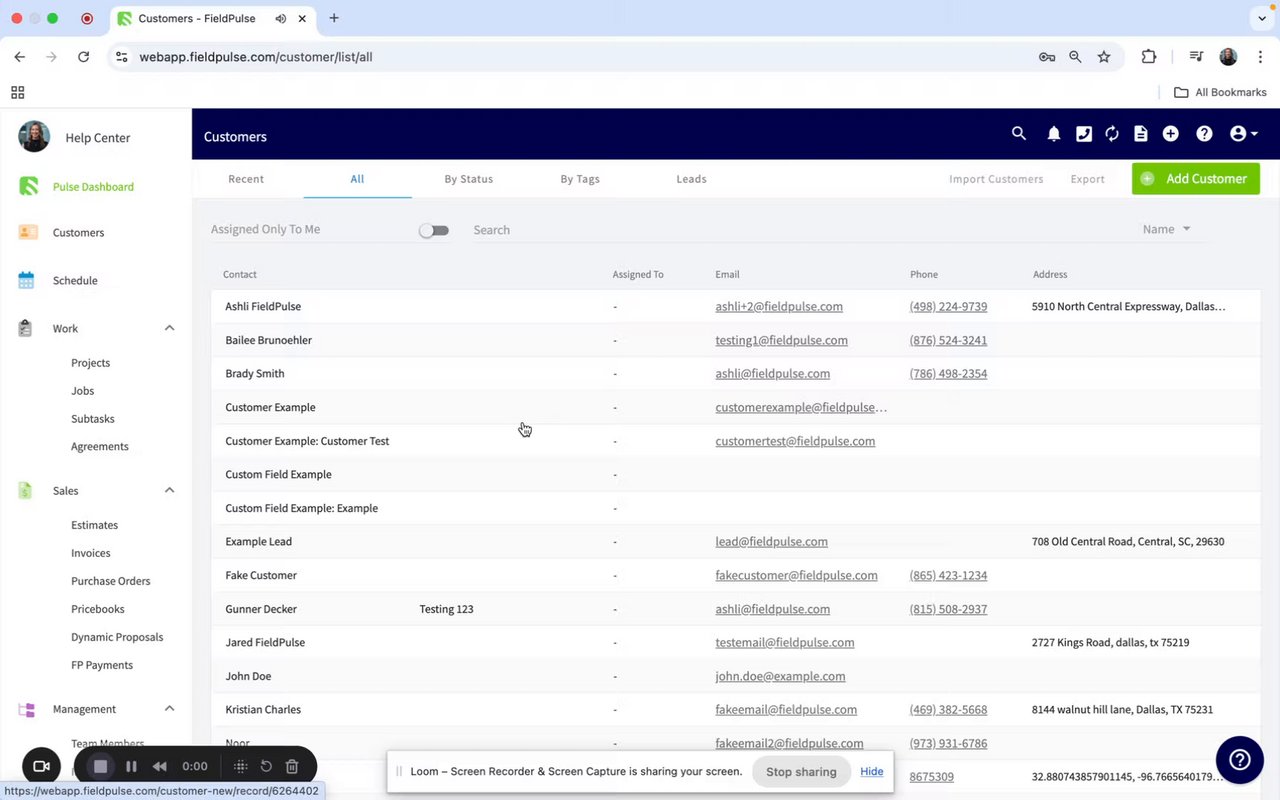Click Import Customers
This screenshot has width=1280, height=800.
tap(996, 179)
